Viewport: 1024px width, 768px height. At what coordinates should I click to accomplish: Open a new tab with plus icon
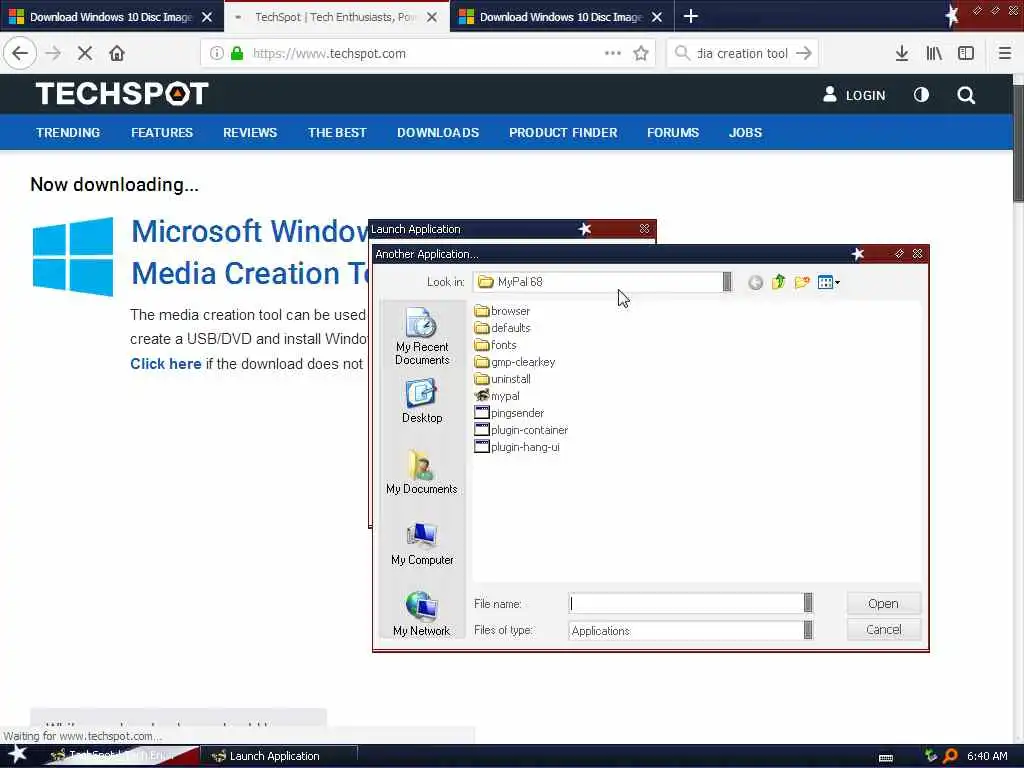point(691,16)
